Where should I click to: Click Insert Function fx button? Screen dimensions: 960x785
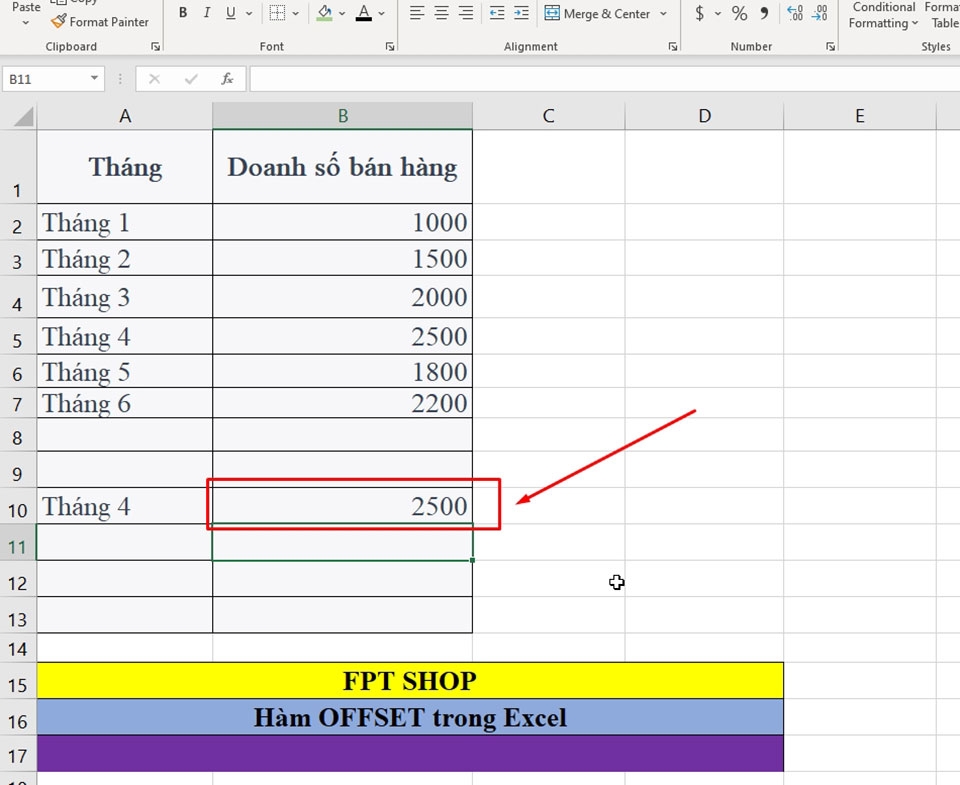point(227,79)
